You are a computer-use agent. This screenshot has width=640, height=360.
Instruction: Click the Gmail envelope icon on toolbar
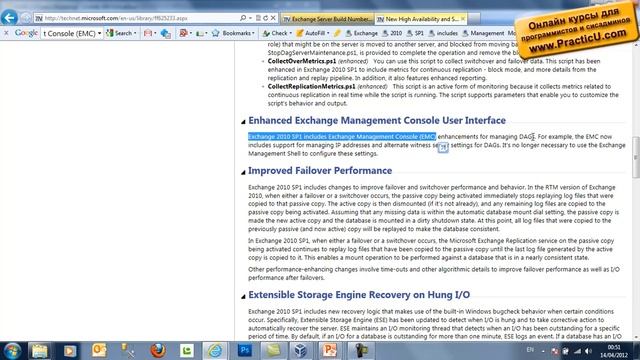click(148, 33)
